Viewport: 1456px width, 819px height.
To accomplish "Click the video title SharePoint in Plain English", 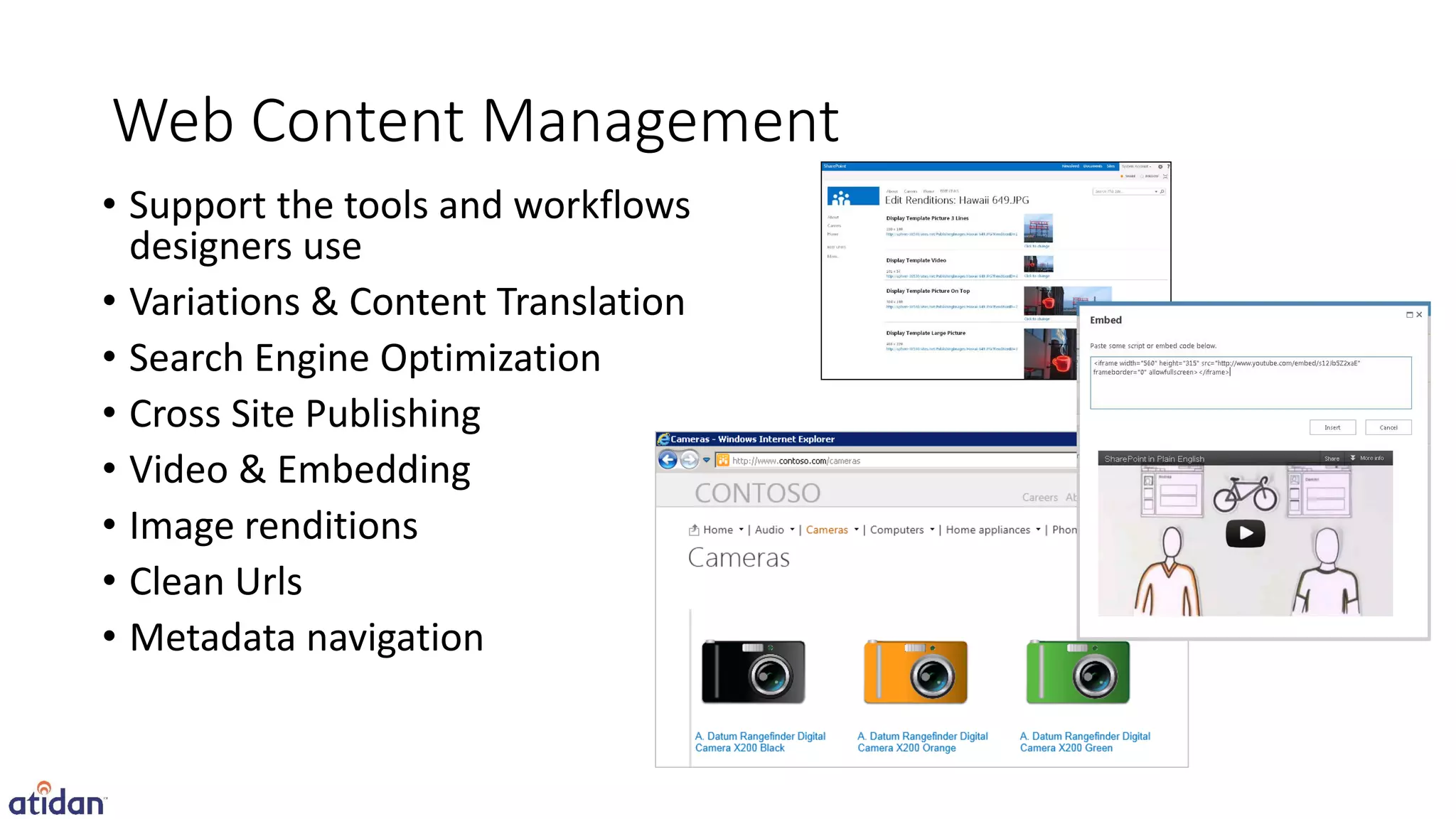I will [x=1154, y=459].
